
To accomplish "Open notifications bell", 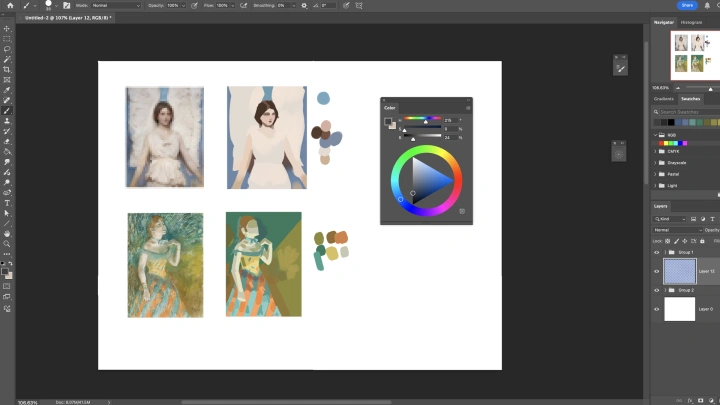I will (707, 6).
